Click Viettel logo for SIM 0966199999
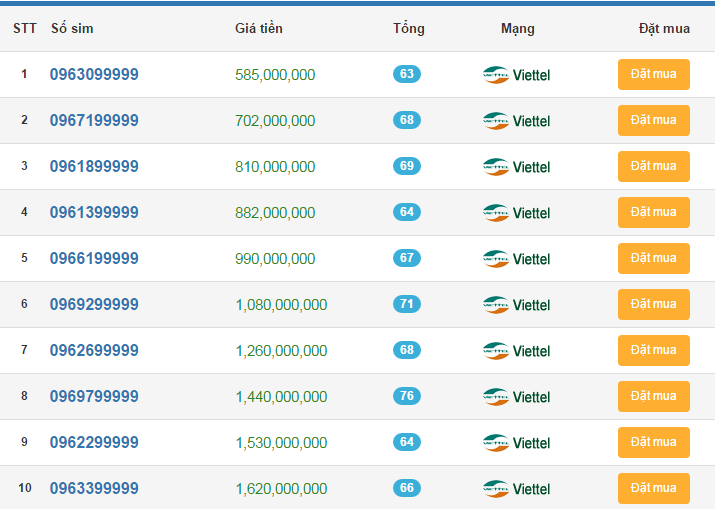Screen dimensions: 727x509 coord(516,259)
